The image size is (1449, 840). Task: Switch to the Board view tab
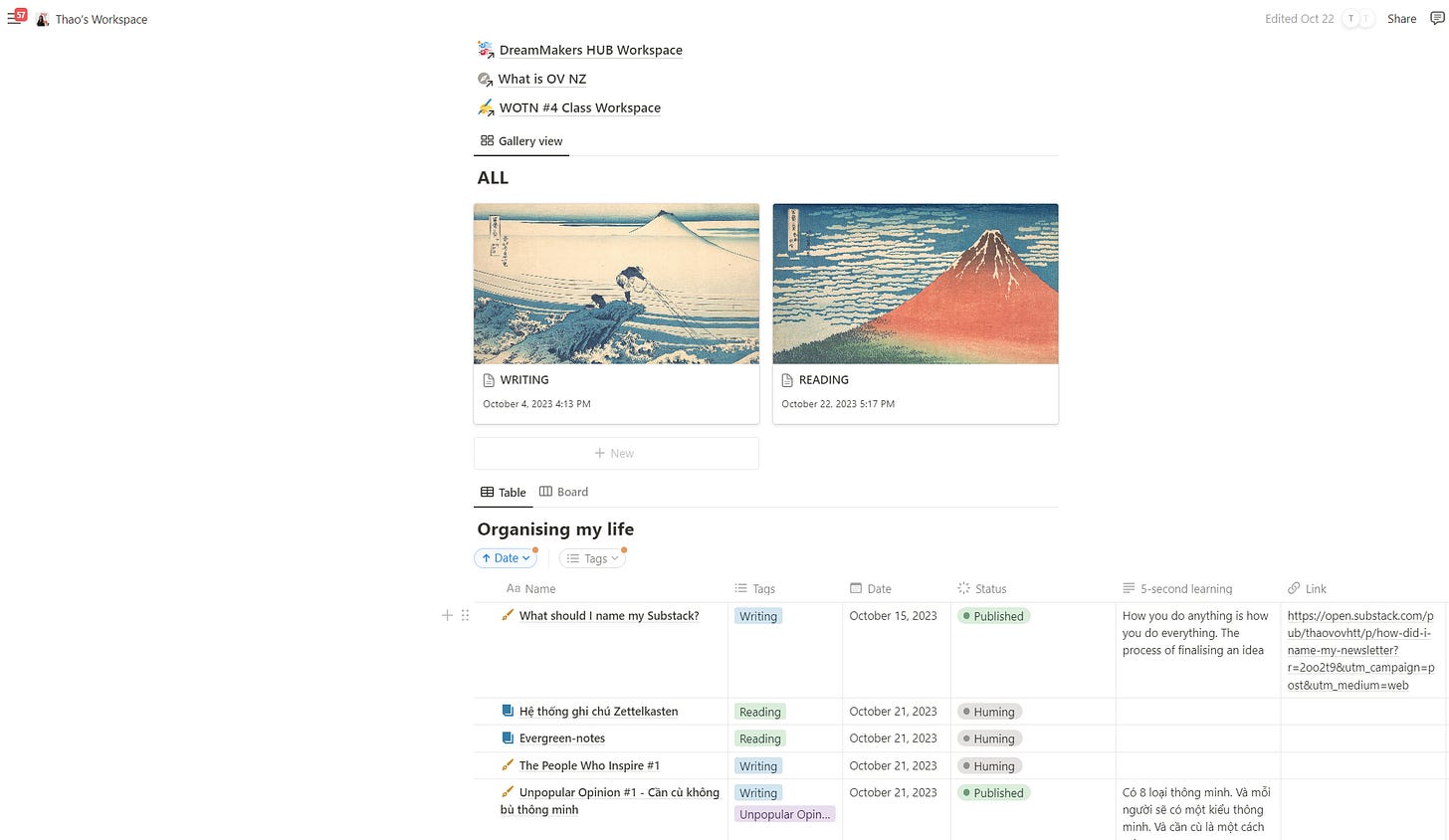[x=563, y=492]
